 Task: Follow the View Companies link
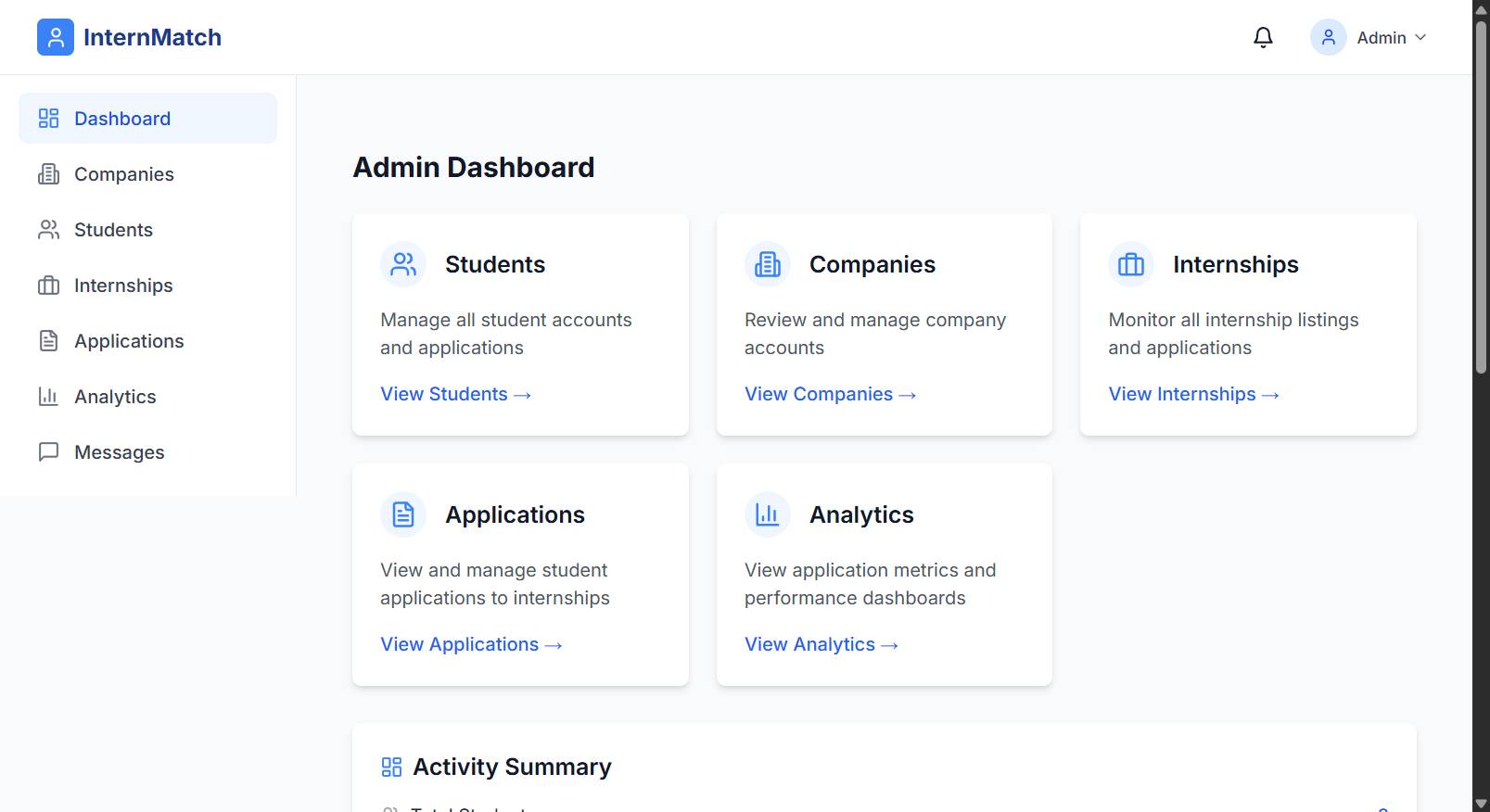(x=830, y=394)
